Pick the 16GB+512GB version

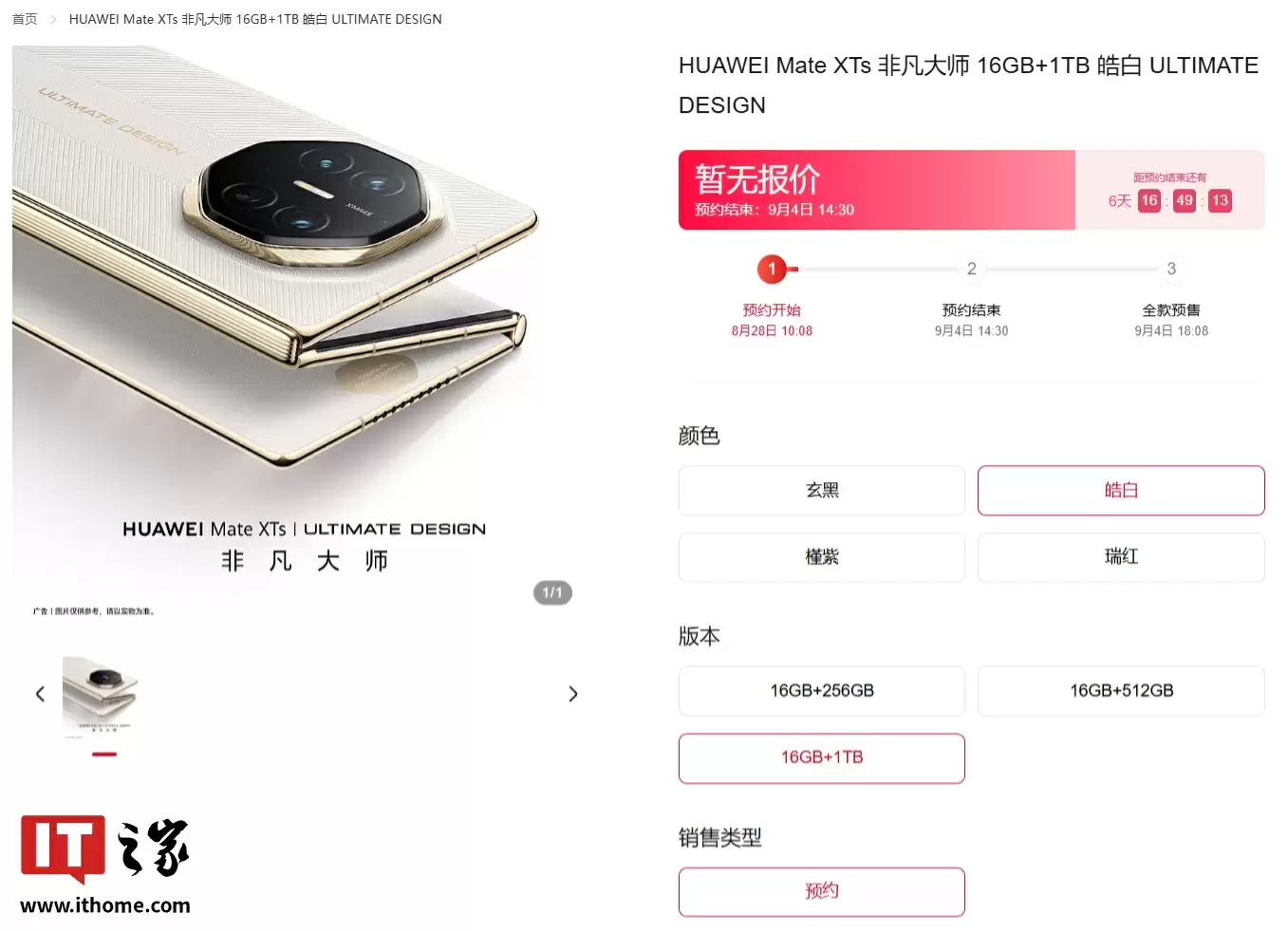tap(1121, 691)
